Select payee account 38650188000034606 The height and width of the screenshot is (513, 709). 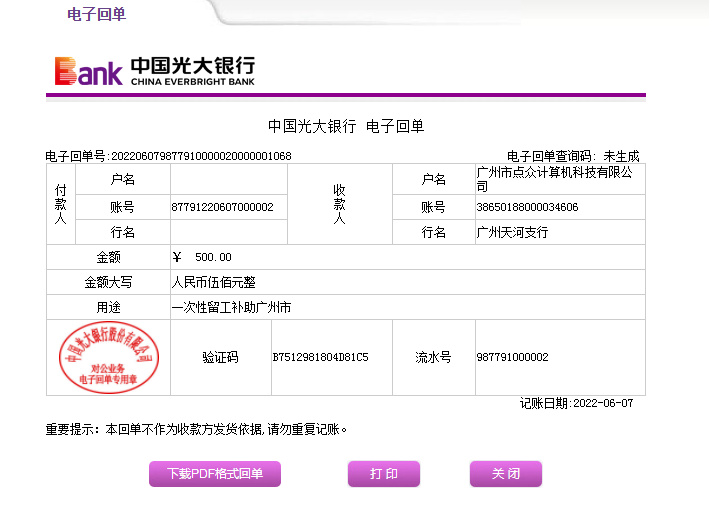click(x=527, y=207)
